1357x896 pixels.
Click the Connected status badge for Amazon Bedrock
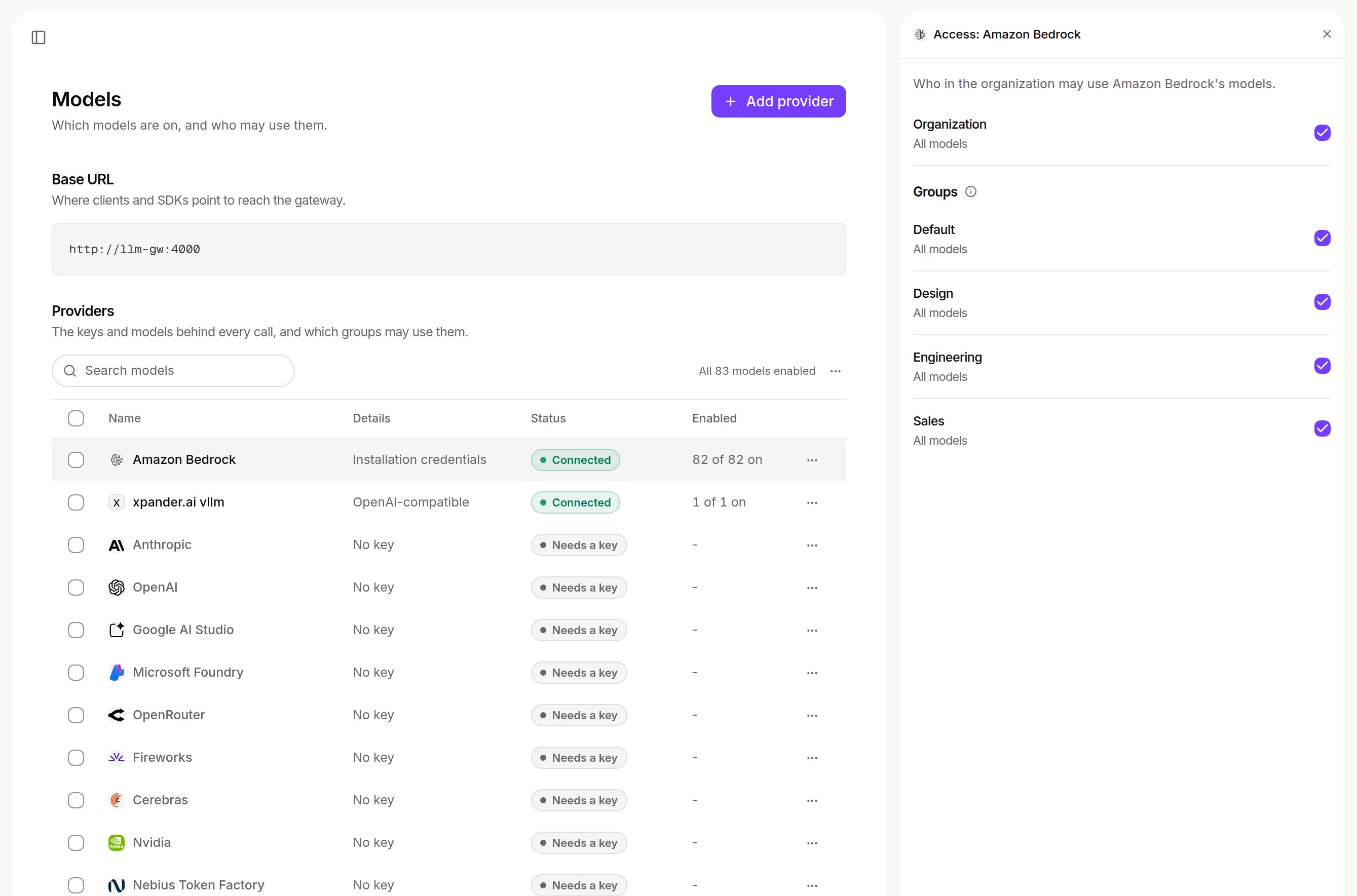[x=575, y=460]
